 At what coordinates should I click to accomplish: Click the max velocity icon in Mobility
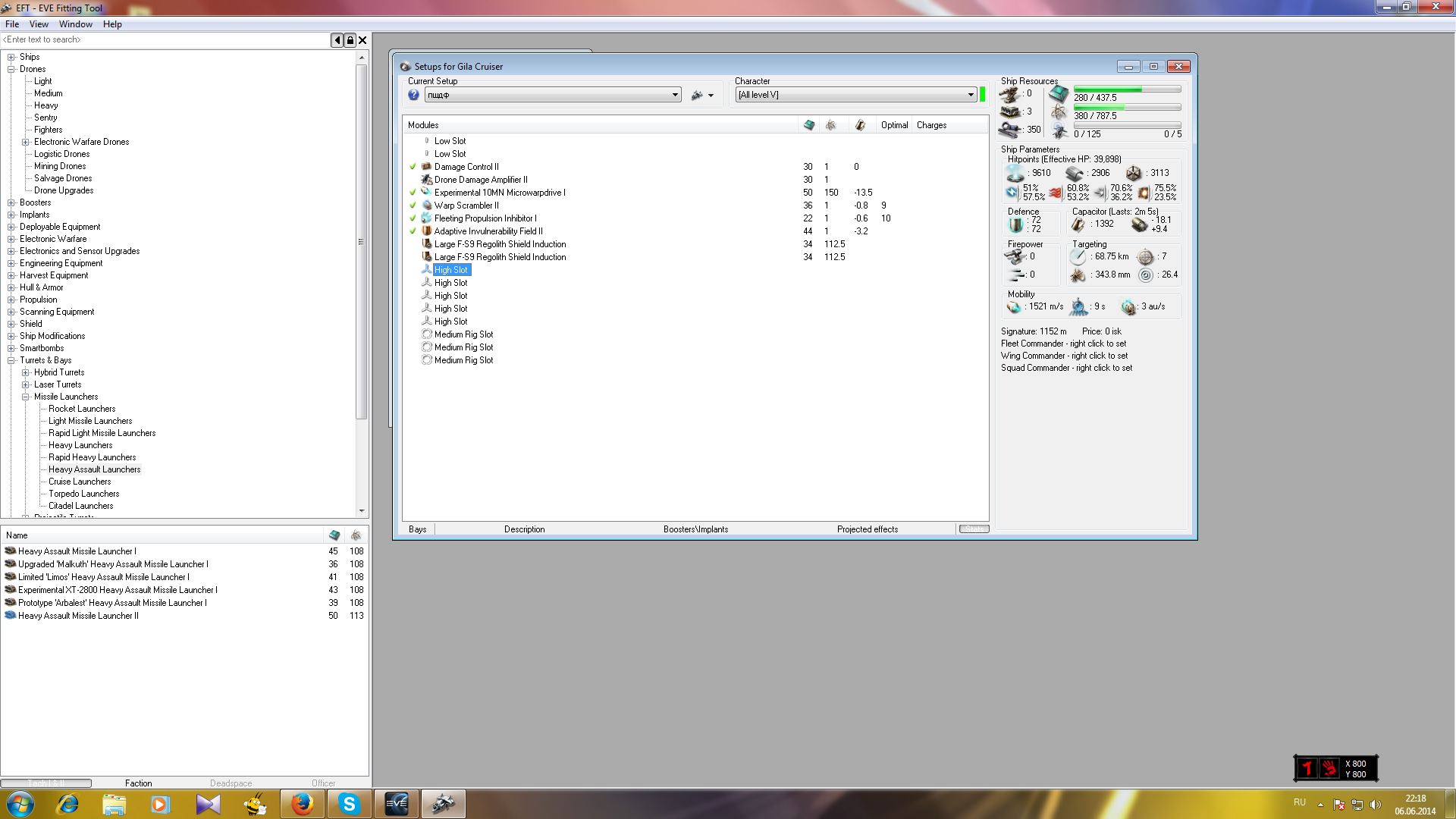[x=1014, y=307]
